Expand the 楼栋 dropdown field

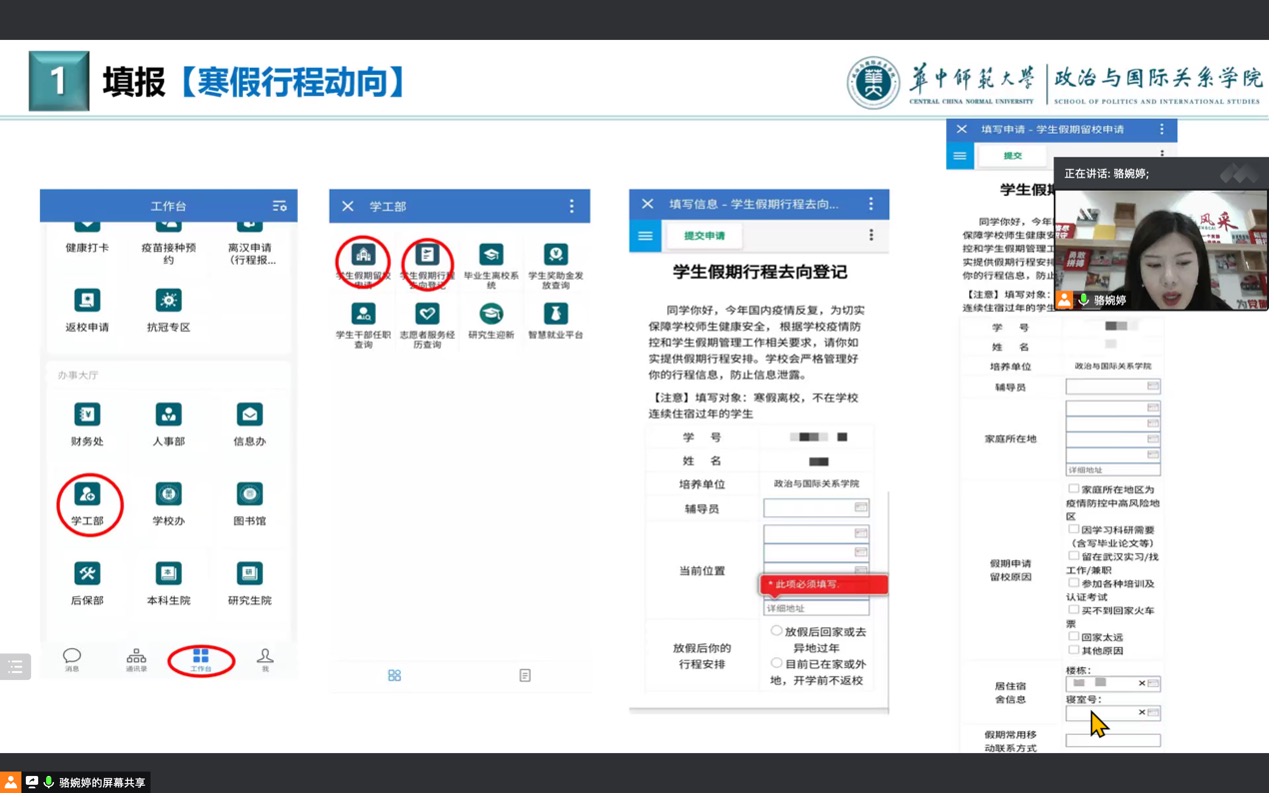(1153, 684)
